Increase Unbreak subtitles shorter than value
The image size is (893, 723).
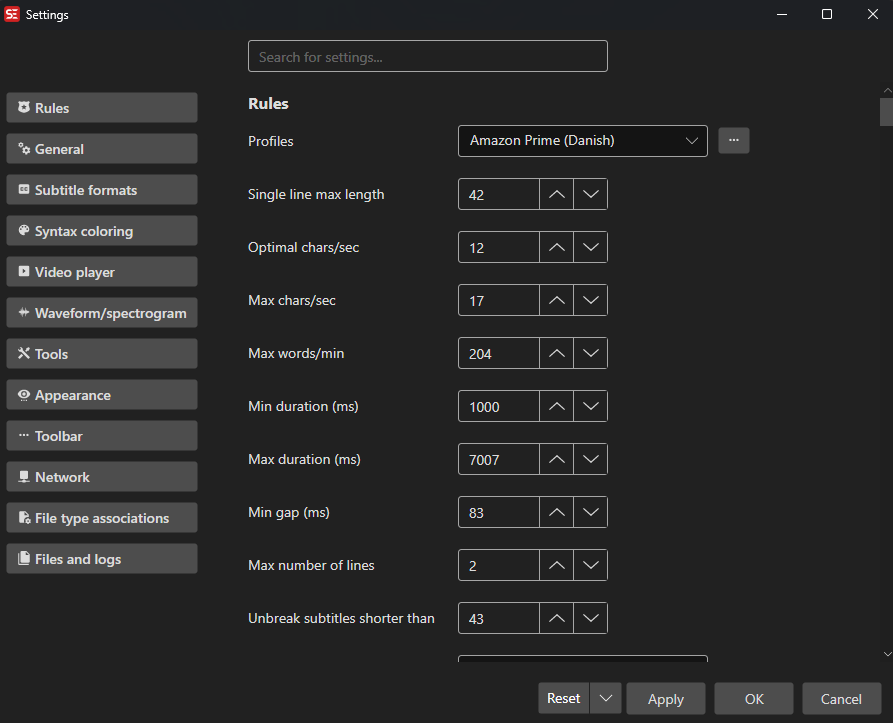[x=556, y=618]
